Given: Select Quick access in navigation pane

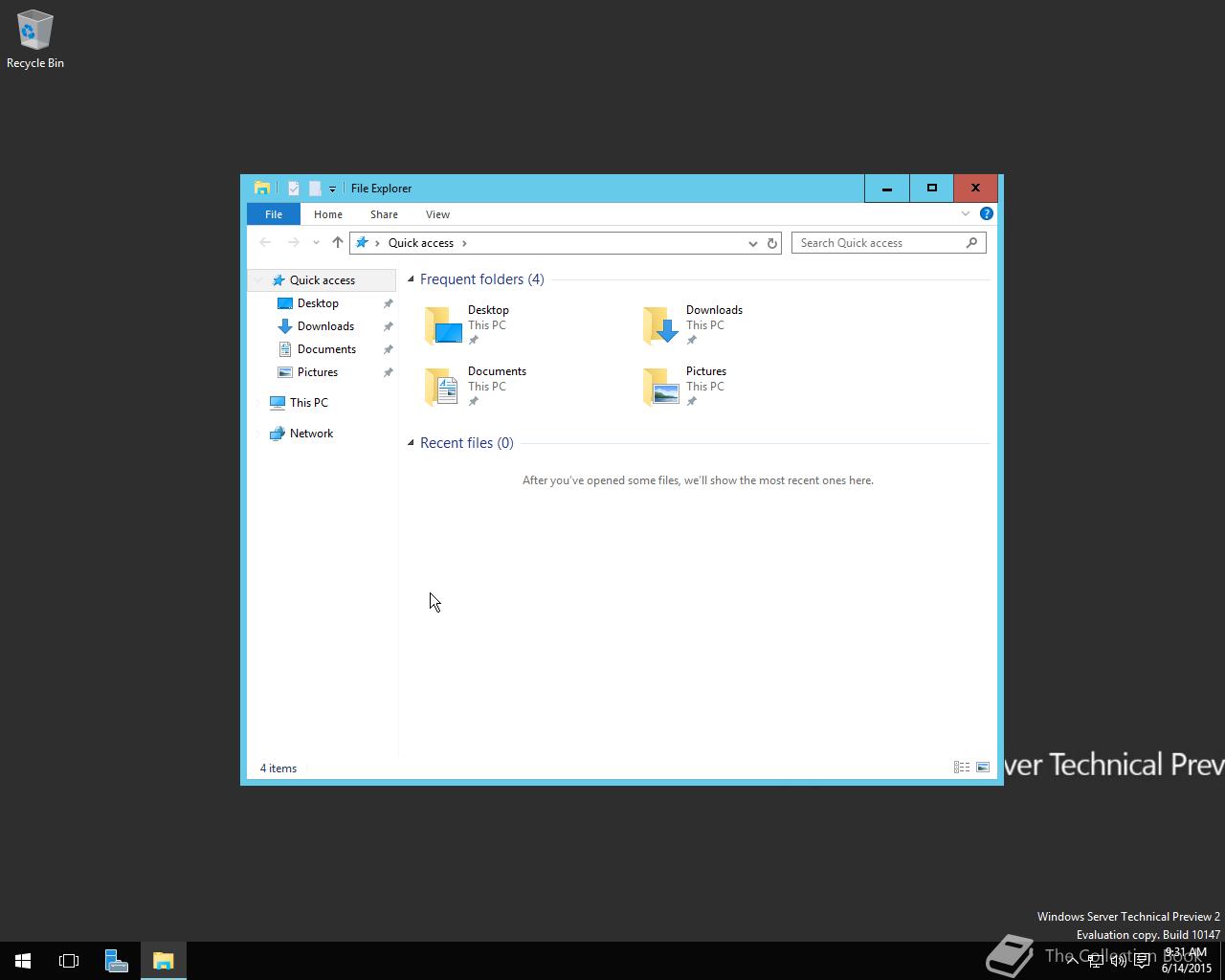Looking at the screenshot, I should click(323, 280).
